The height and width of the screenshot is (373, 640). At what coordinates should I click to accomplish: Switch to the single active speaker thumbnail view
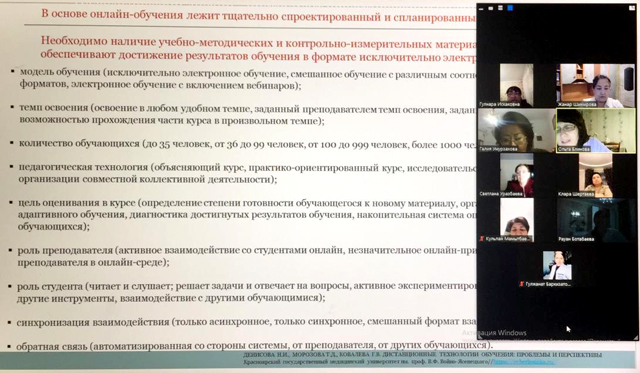click(491, 8)
